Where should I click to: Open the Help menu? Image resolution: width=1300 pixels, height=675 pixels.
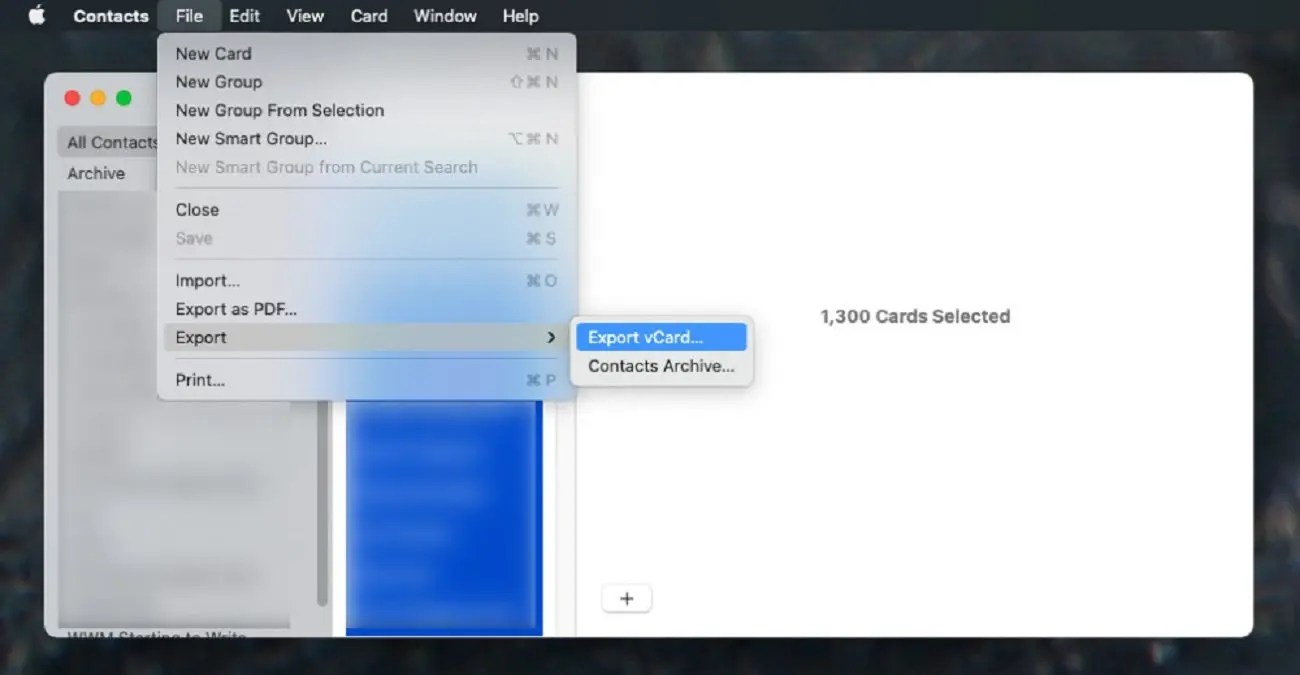pos(520,16)
